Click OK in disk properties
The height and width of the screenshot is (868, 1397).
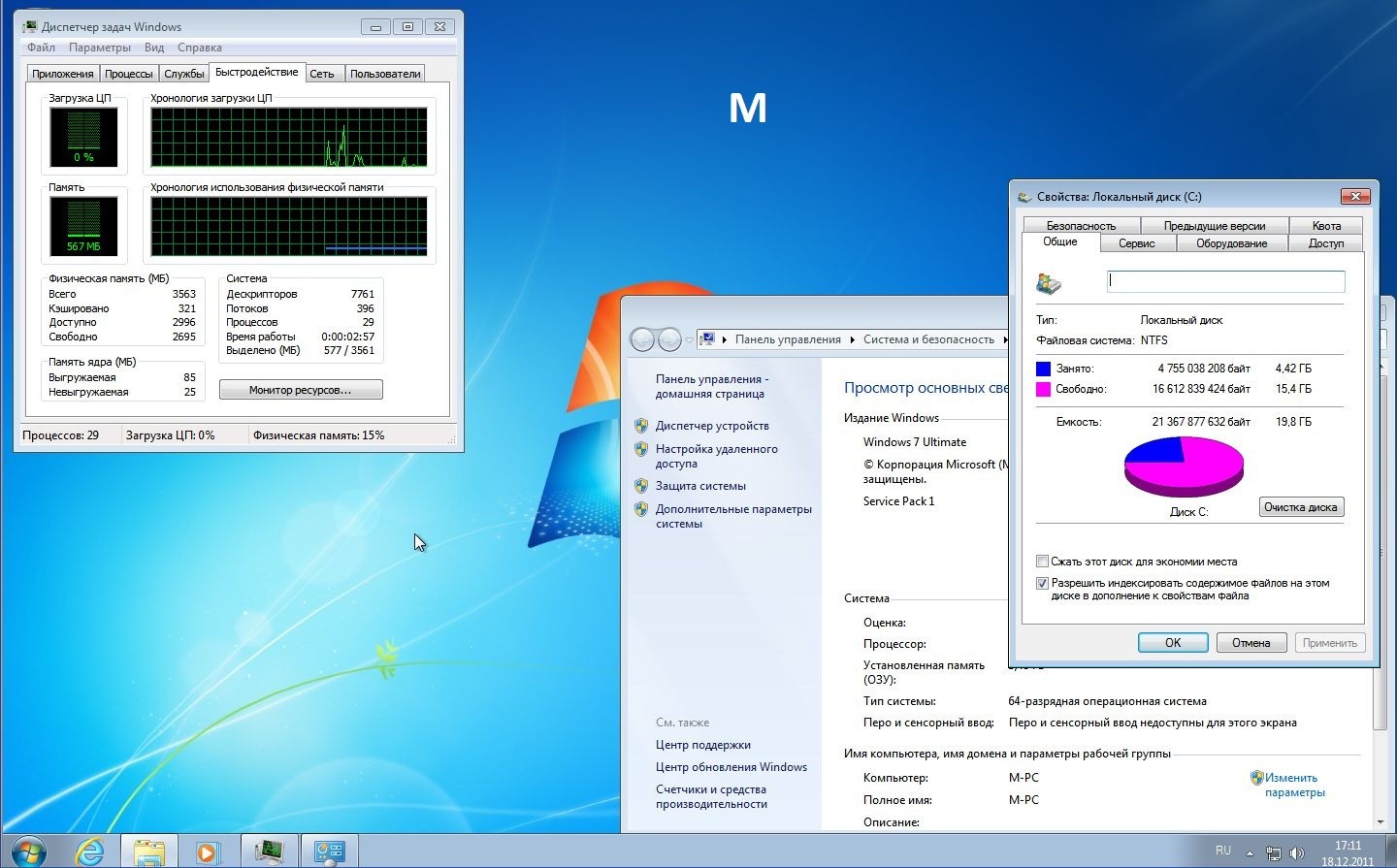coord(1173,643)
